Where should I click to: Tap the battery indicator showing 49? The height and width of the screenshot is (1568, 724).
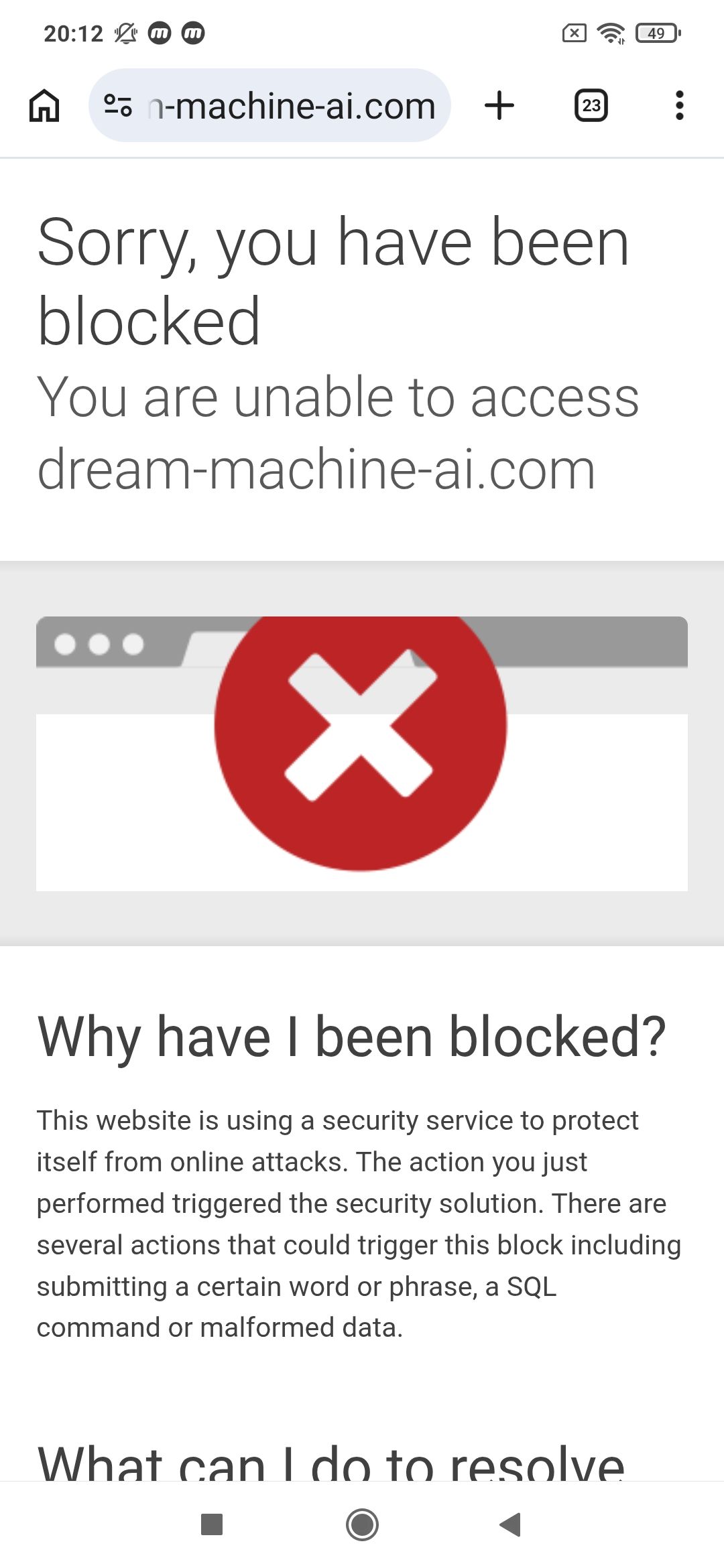tap(658, 33)
